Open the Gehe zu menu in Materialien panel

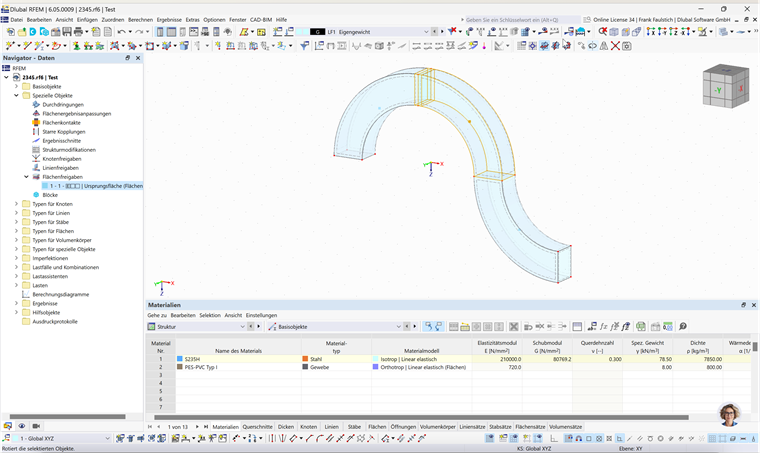click(157, 315)
